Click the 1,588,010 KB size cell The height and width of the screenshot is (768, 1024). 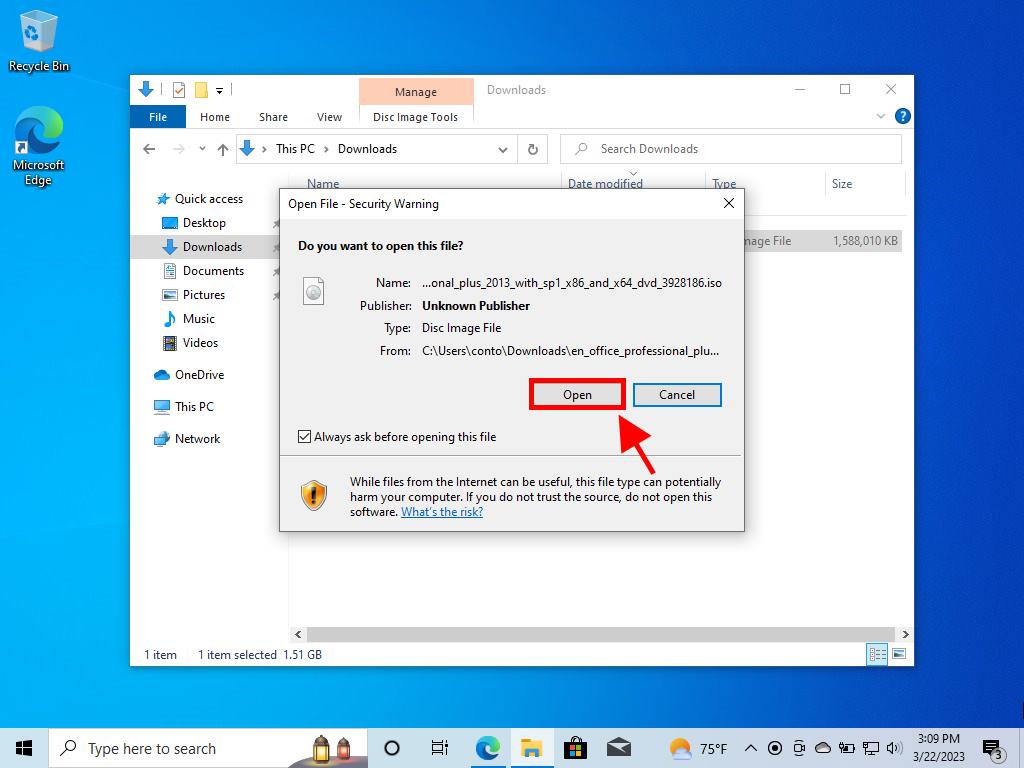coord(865,241)
